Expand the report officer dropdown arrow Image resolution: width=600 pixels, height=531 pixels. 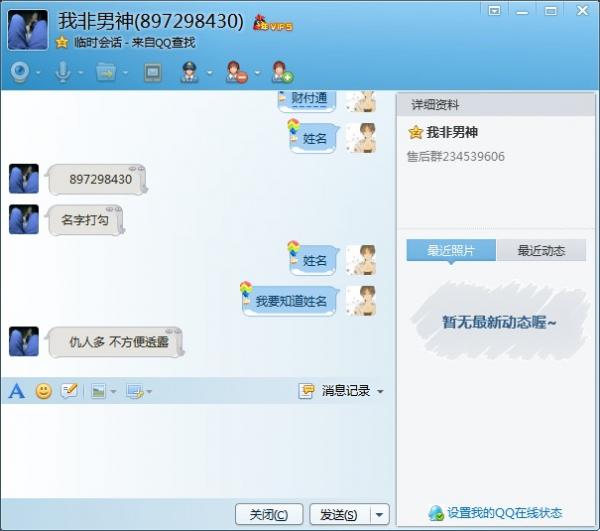(x=210, y=72)
